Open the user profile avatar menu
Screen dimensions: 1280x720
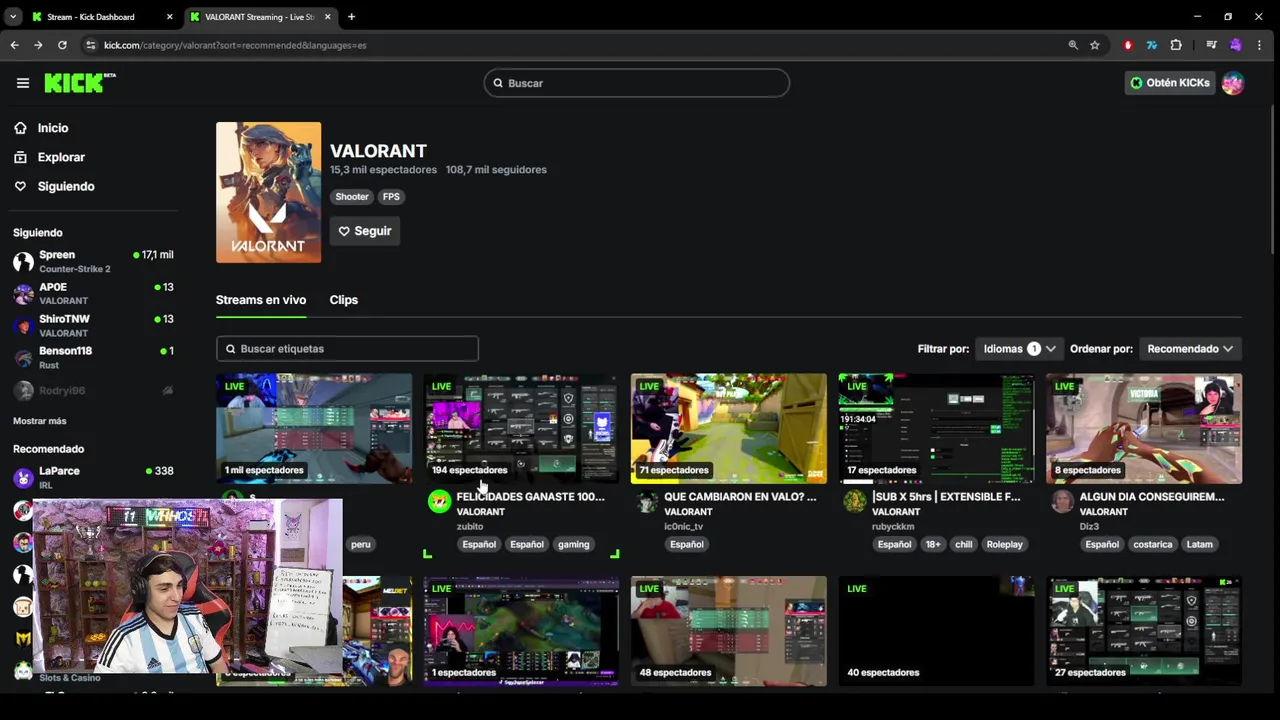[x=1232, y=83]
